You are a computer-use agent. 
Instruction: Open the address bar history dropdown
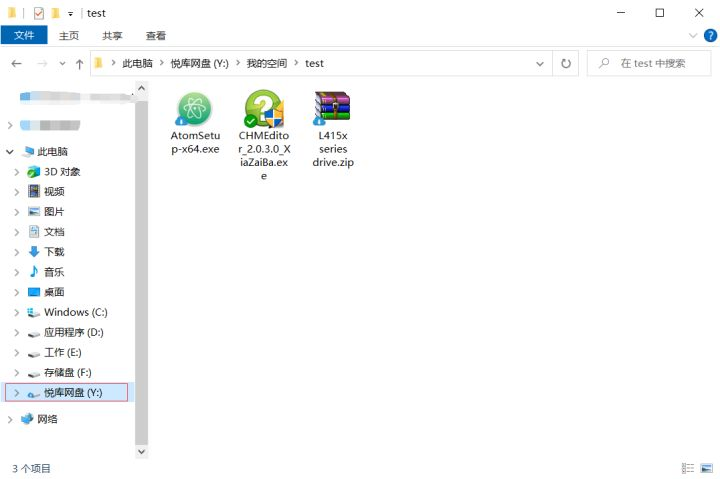[543, 63]
